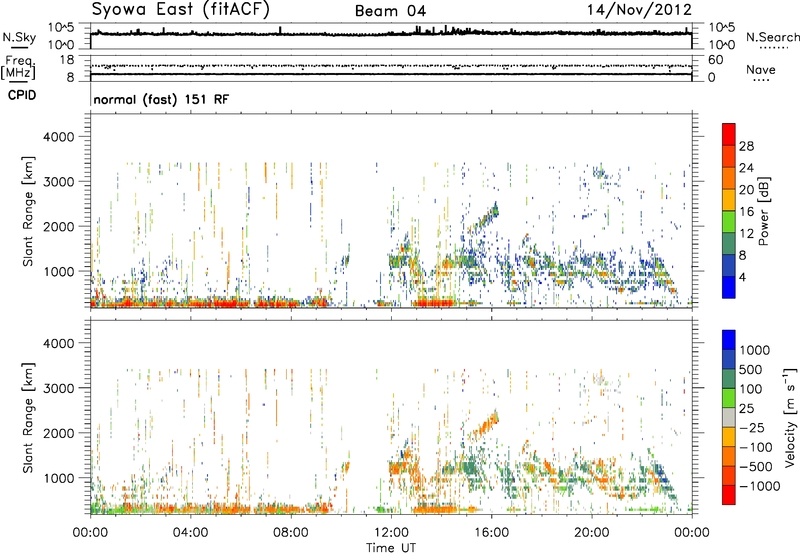Click the '12:00' time tick label
Image resolution: width=800 pixels, height=554 pixels.
[391, 533]
